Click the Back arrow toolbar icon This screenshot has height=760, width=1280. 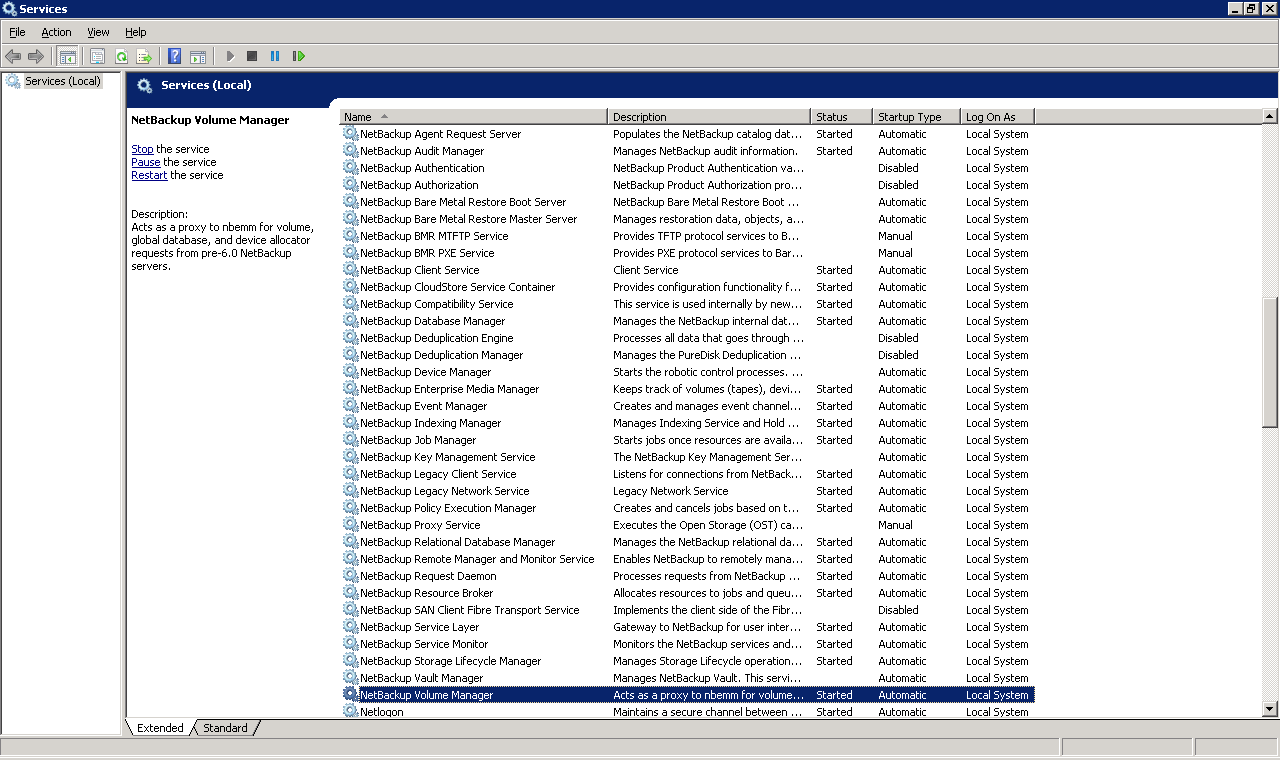click(x=13, y=56)
